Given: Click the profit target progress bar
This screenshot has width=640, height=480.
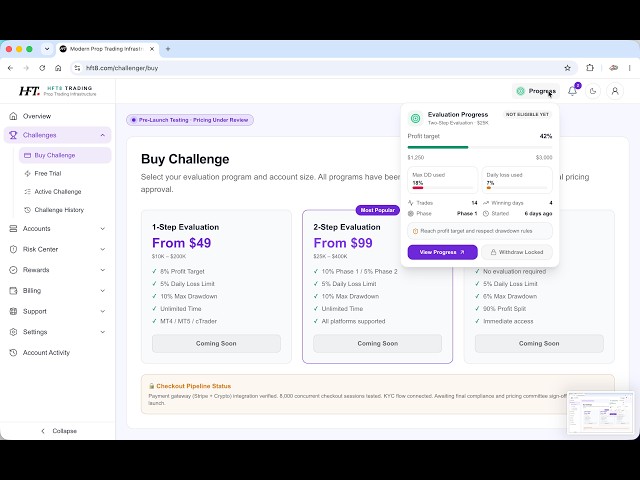Looking at the screenshot, I should click(480, 147).
